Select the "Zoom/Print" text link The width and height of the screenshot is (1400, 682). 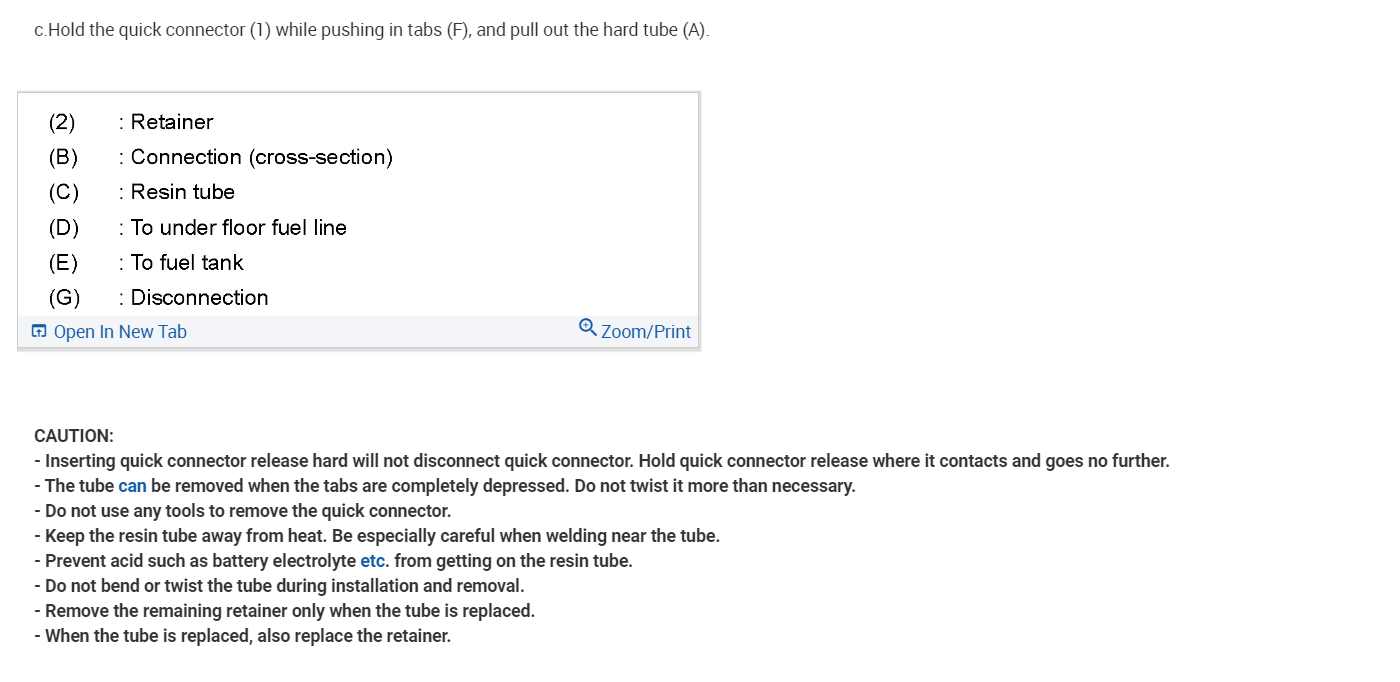coord(646,332)
